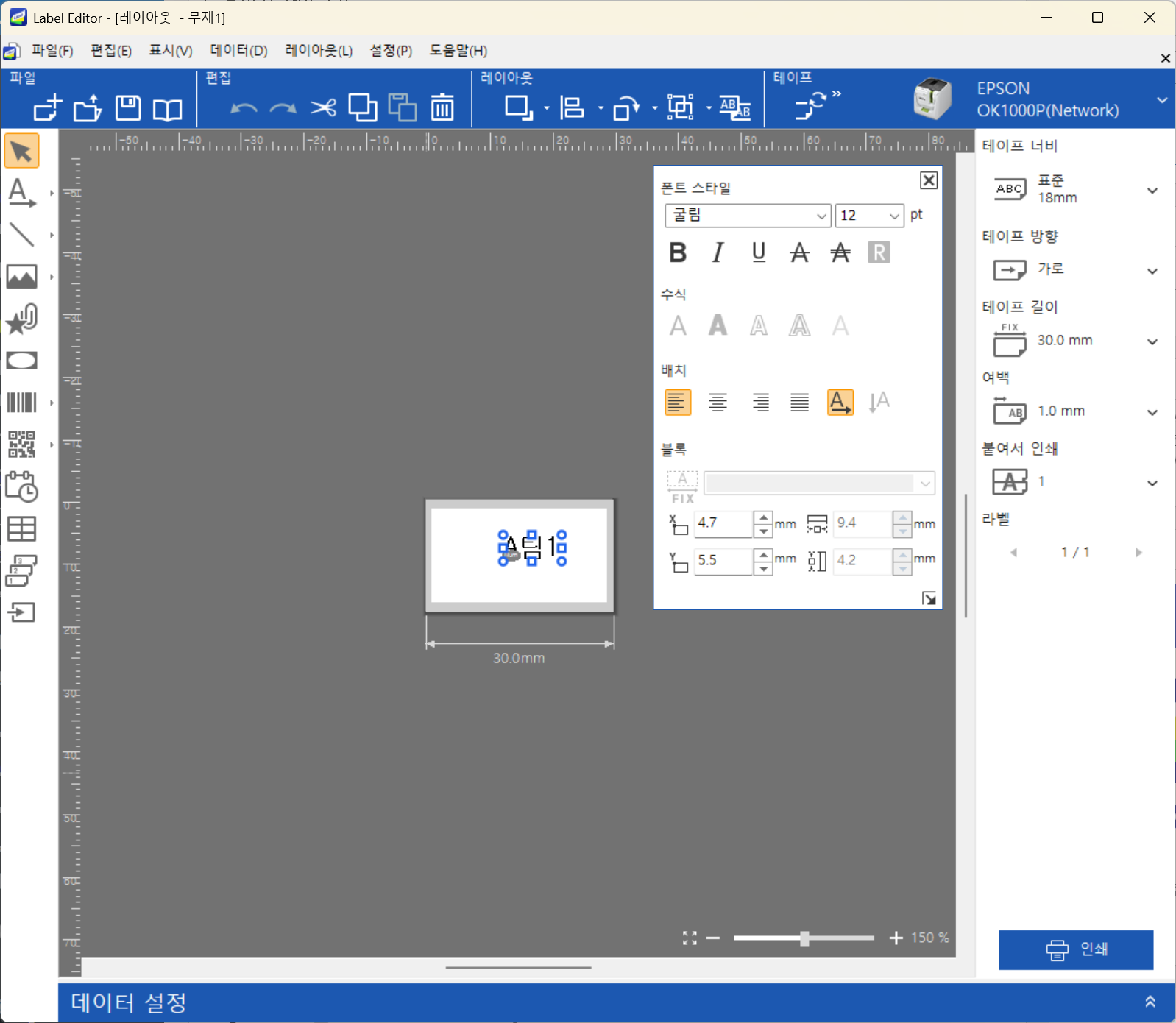Select the sequential numbering tool
Image resolution: width=1176 pixels, height=1023 pixels.
coord(21,570)
